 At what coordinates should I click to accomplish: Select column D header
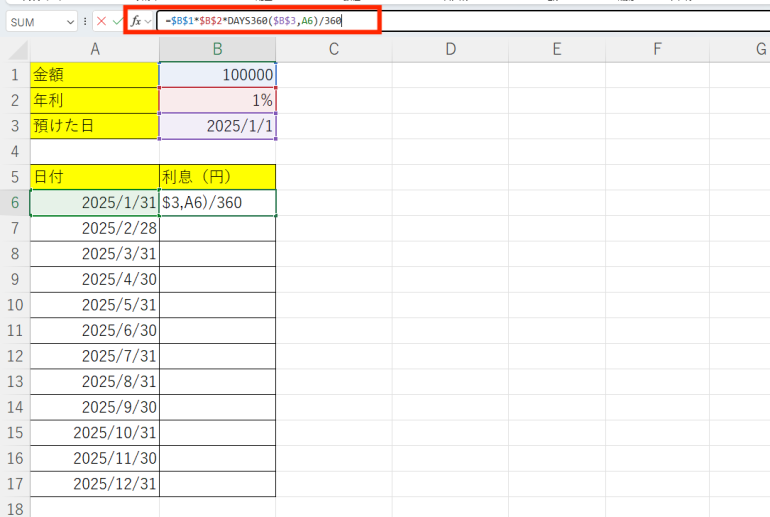tap(450, 49)
